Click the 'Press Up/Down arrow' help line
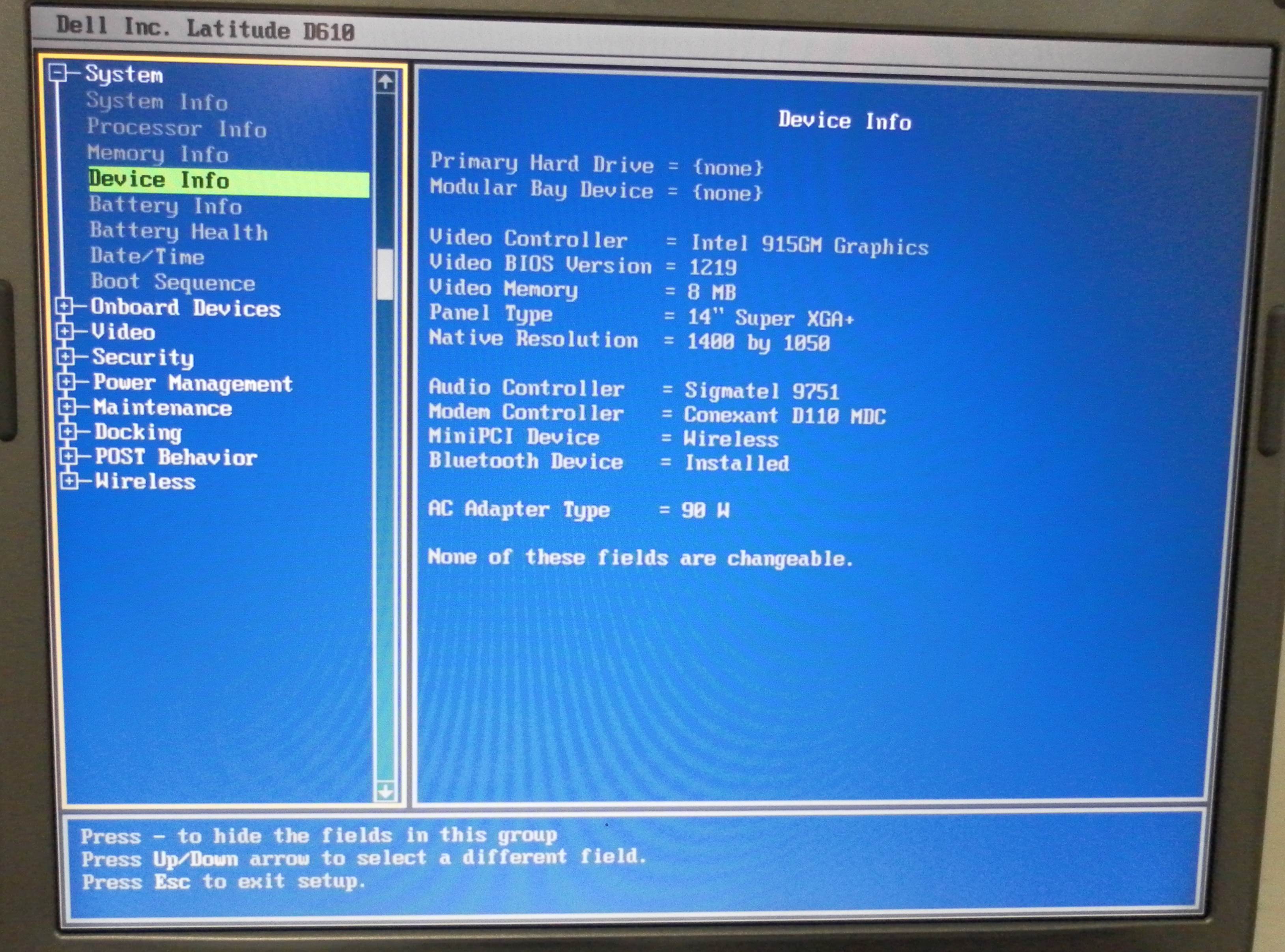This screenshot has height=952, width=1285. pos(364,858)
